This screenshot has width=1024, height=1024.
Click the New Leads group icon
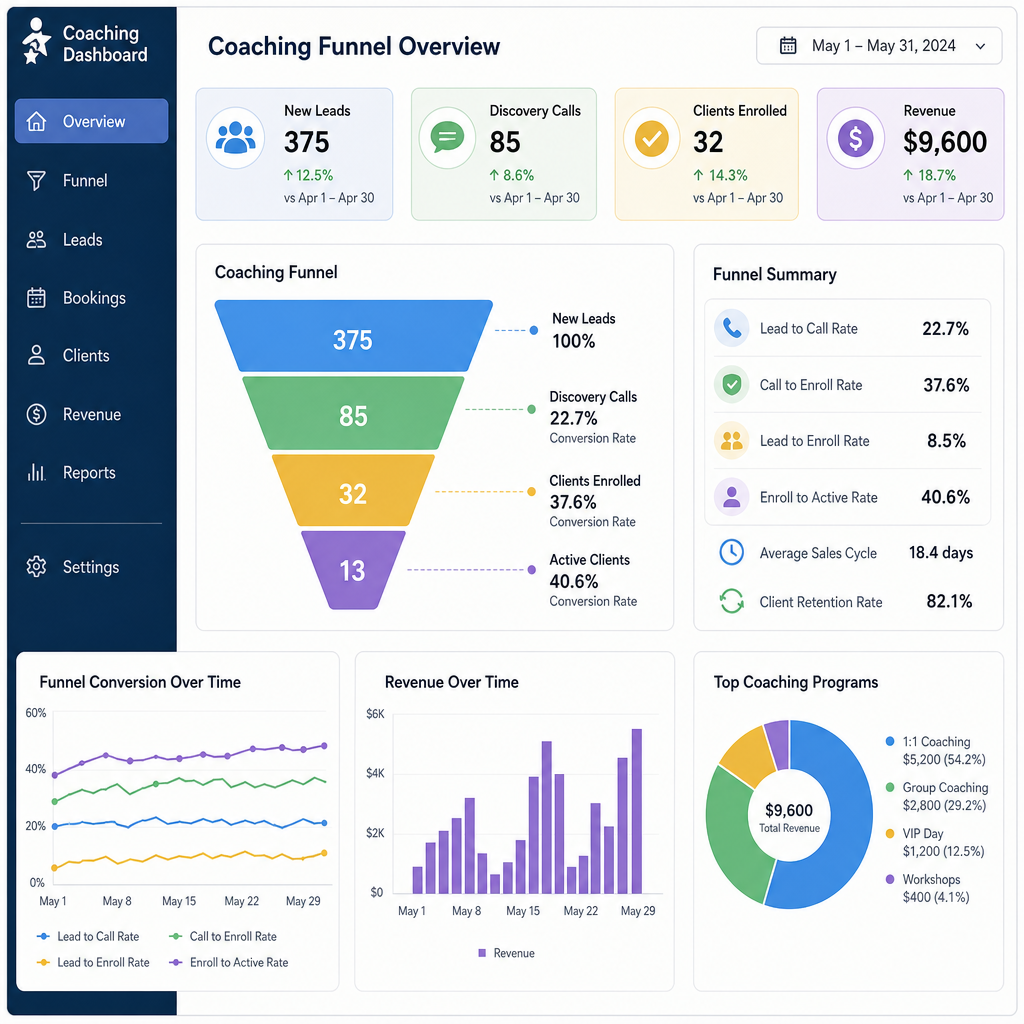(235, 138)
